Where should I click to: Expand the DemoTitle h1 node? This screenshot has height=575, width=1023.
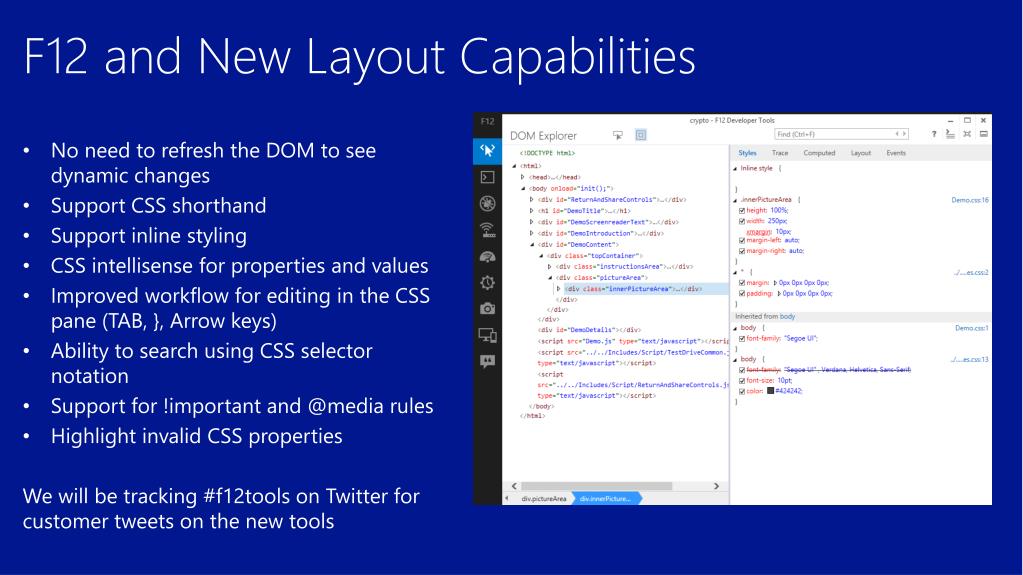pyautogui.click(x=531, y=211)
